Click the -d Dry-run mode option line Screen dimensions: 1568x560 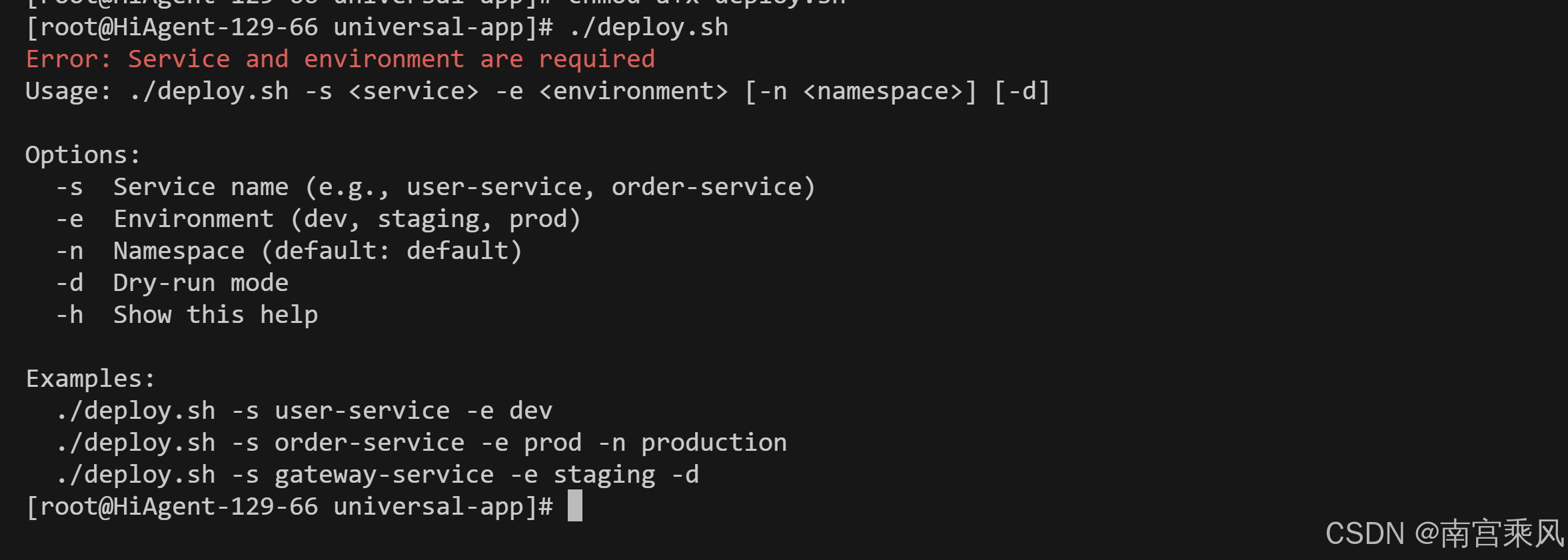[172, 283]
